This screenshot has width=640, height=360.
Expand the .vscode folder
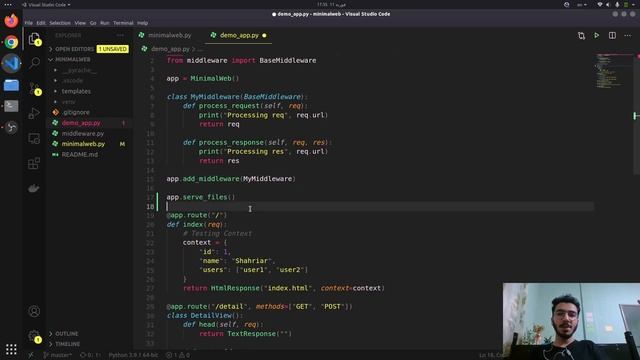(x=73, y=80)
